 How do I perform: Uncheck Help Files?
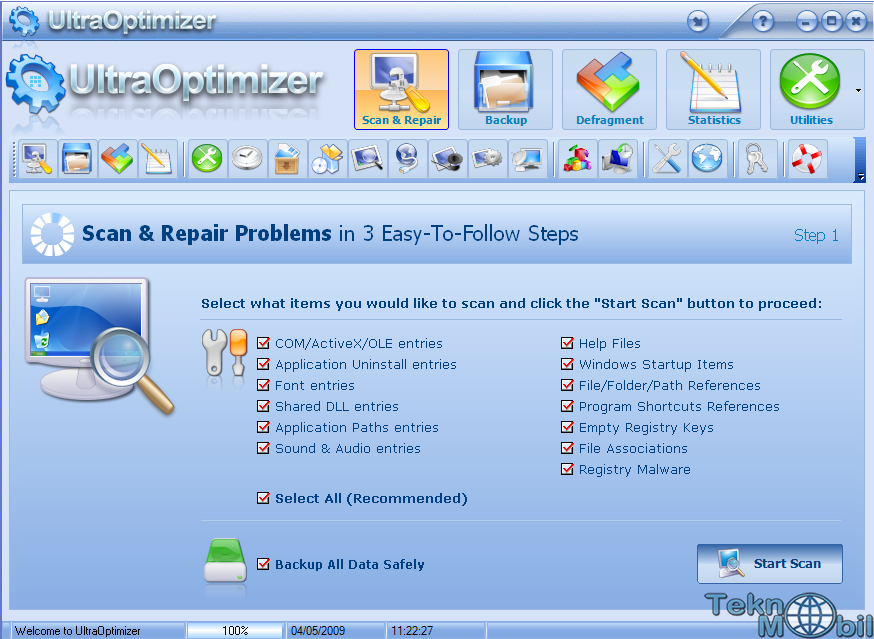click(567, 343)
